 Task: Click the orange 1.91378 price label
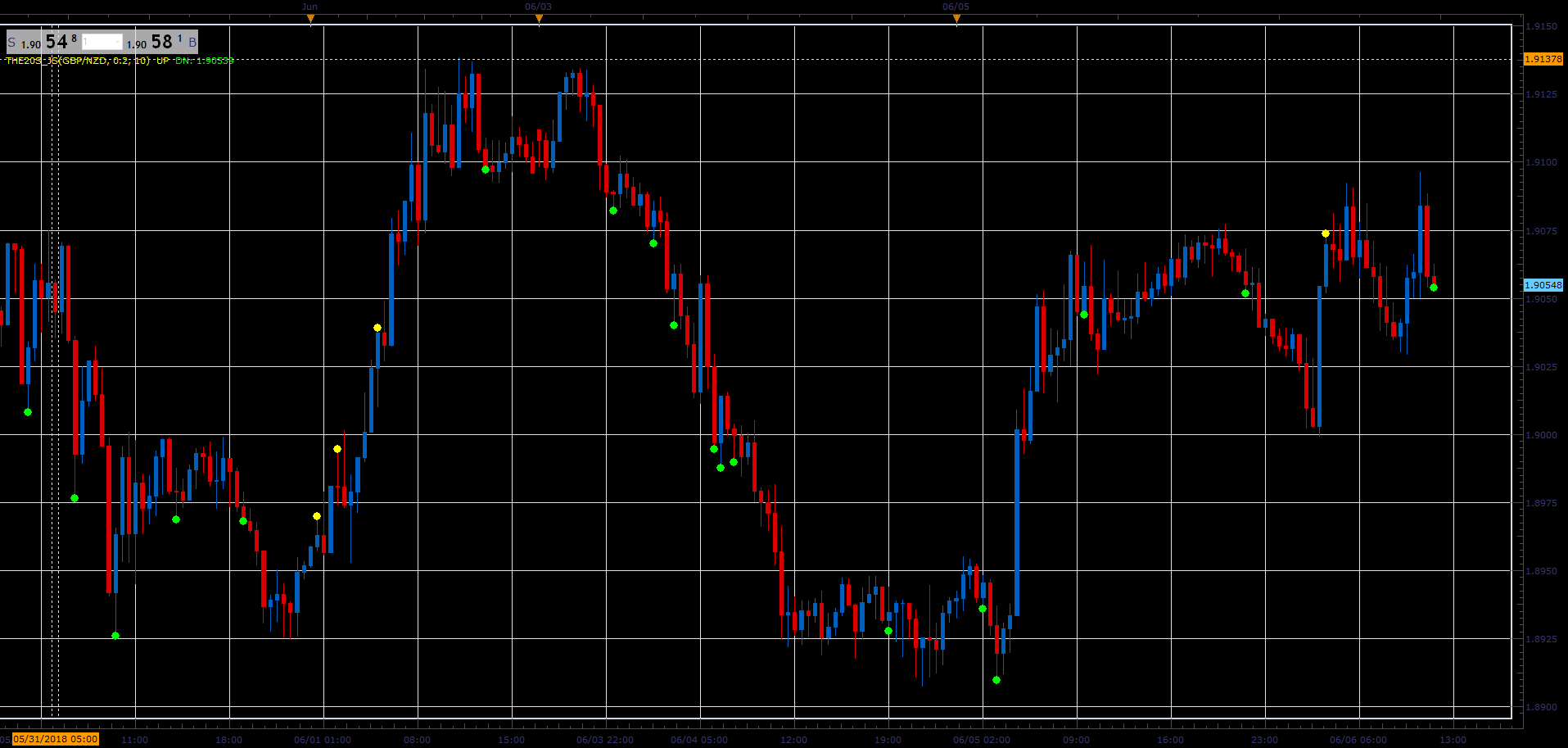(x=1543, y=59)
